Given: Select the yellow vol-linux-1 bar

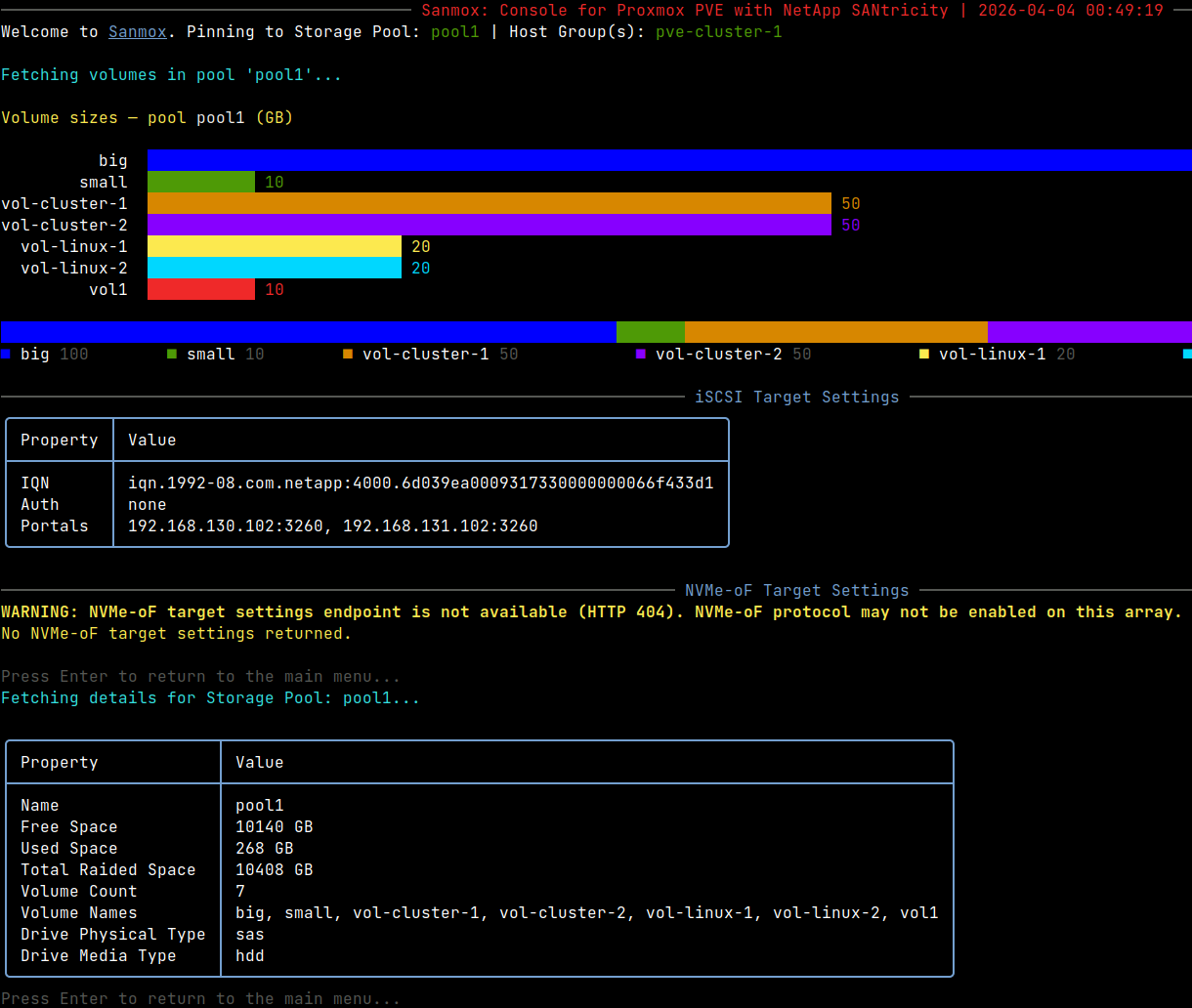Looking at the screenshot, I should [275, 246].
